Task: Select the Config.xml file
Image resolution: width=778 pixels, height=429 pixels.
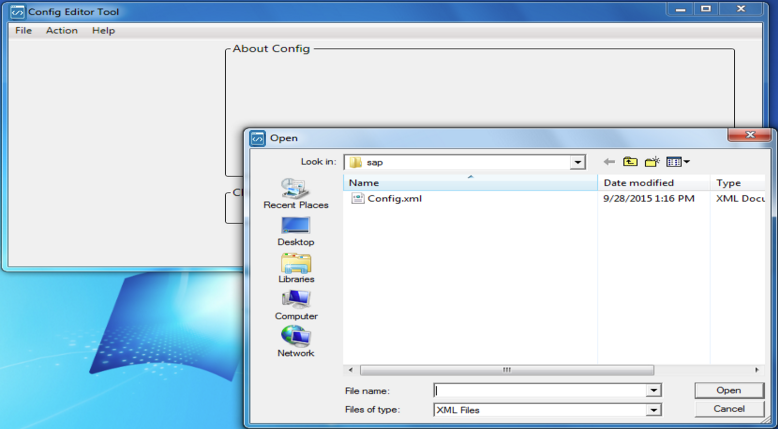Action: [x=394, y=198]
